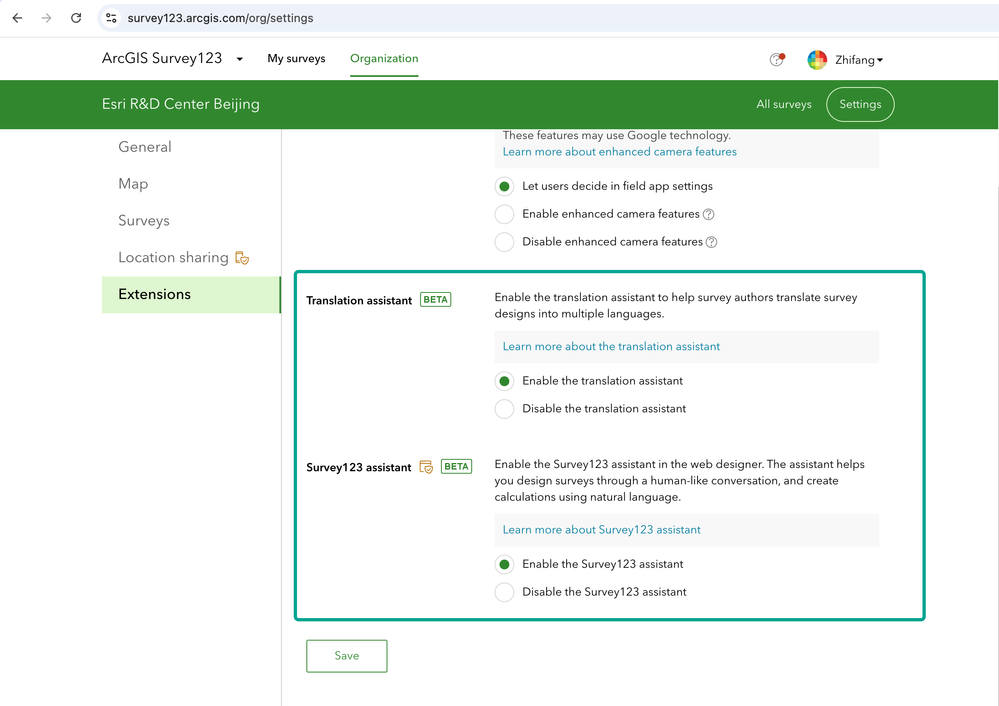
Task: Open site information icon in address bar
Action: click(111, 18)
